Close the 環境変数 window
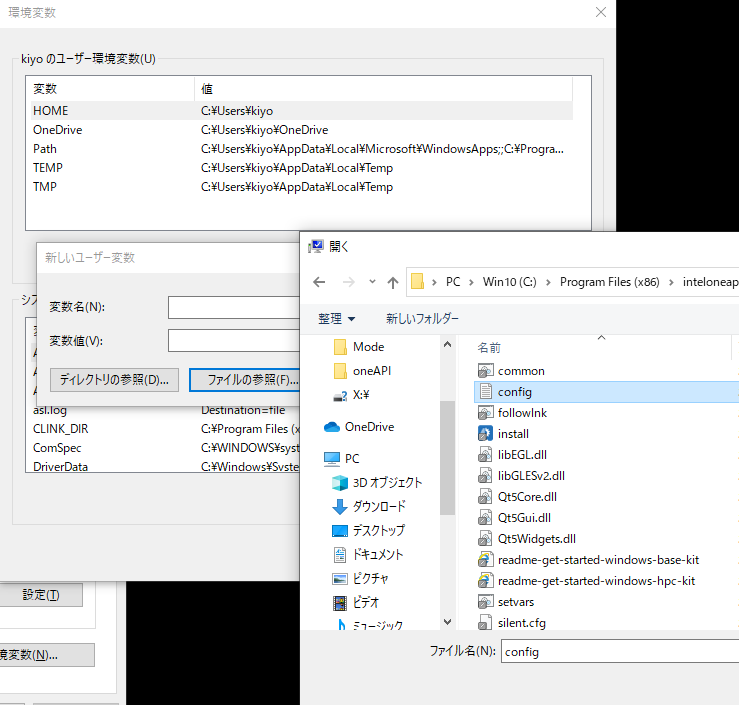 (x=601, y=12)
